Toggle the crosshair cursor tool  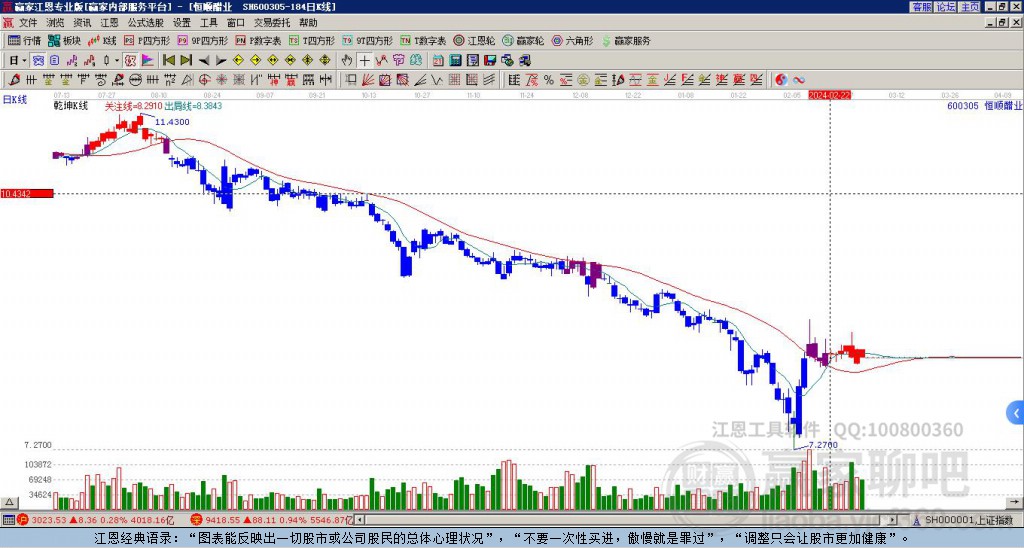[x=364, y=60]
